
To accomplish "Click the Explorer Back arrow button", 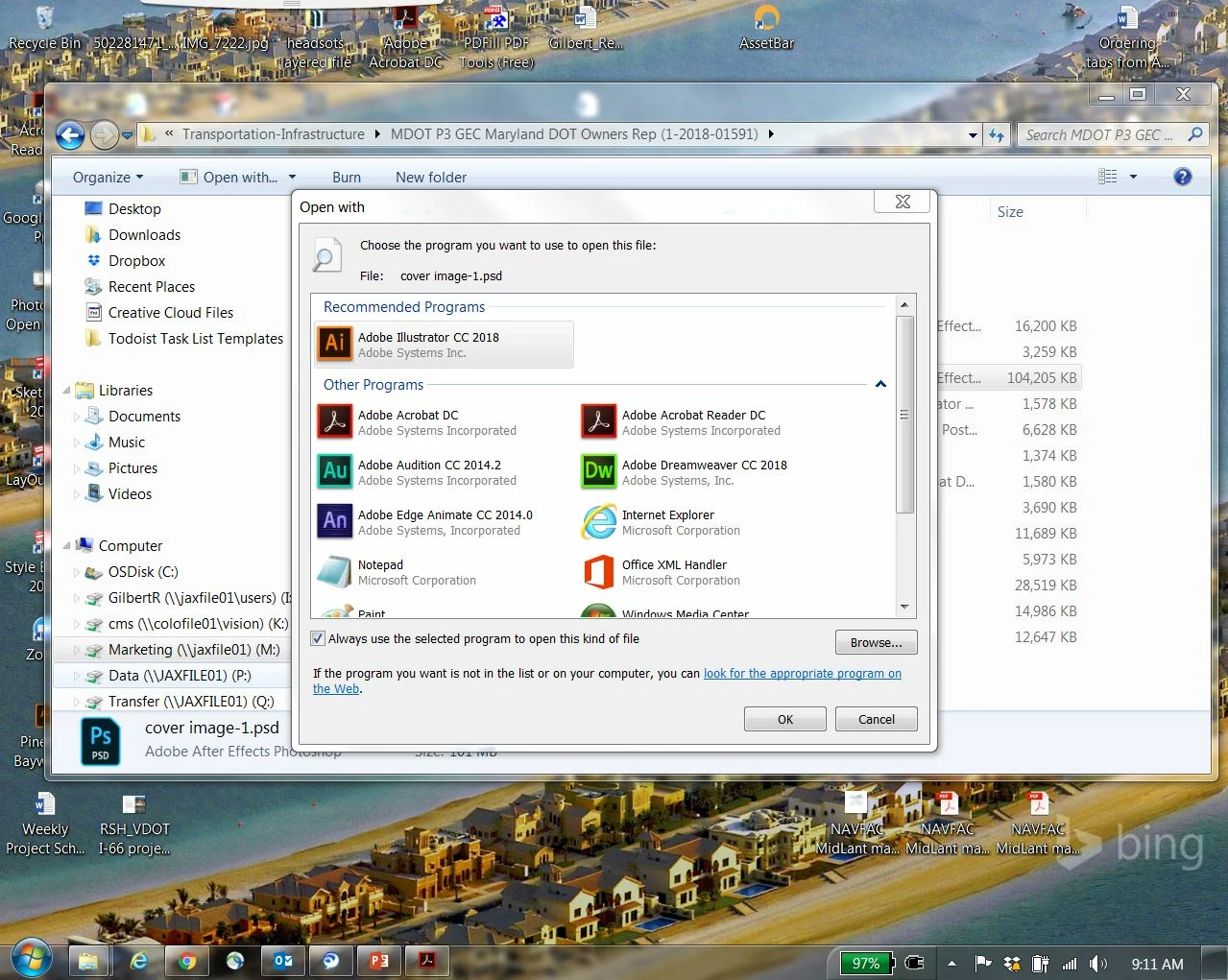I will tap(70, 135).
